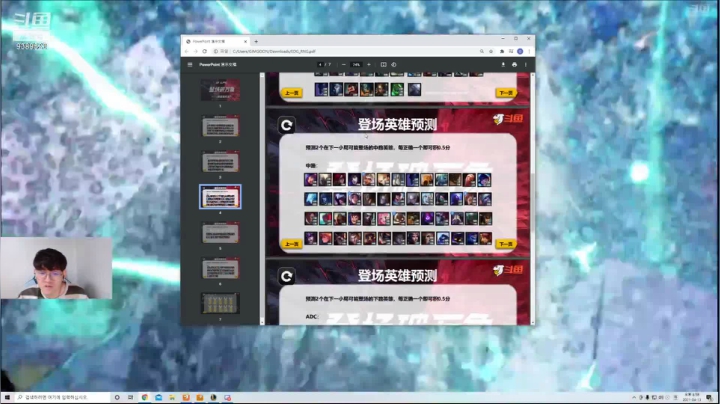The height and width of the screenshot is (404, 720).
Task: Toggle the PDF viewer sidebar menu
Action: coord(190,65)
